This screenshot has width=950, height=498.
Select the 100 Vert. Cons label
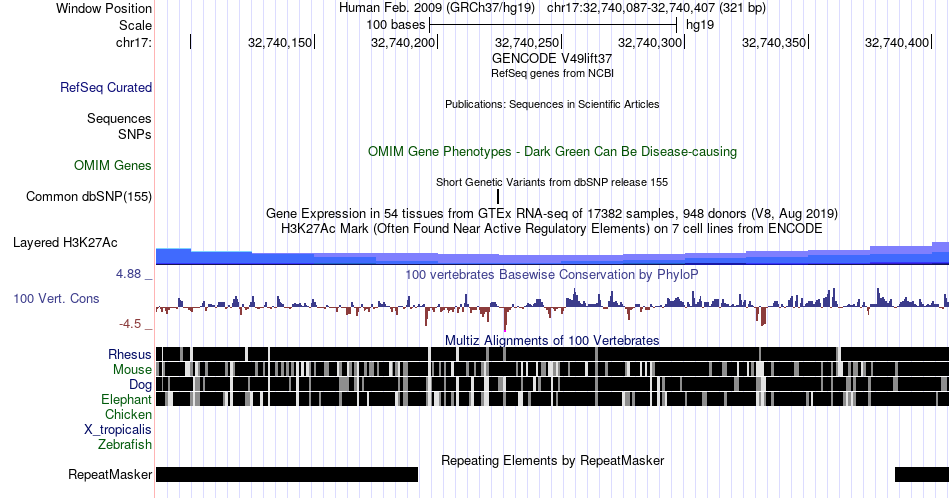pyautogui.click(x=56, y=298)
